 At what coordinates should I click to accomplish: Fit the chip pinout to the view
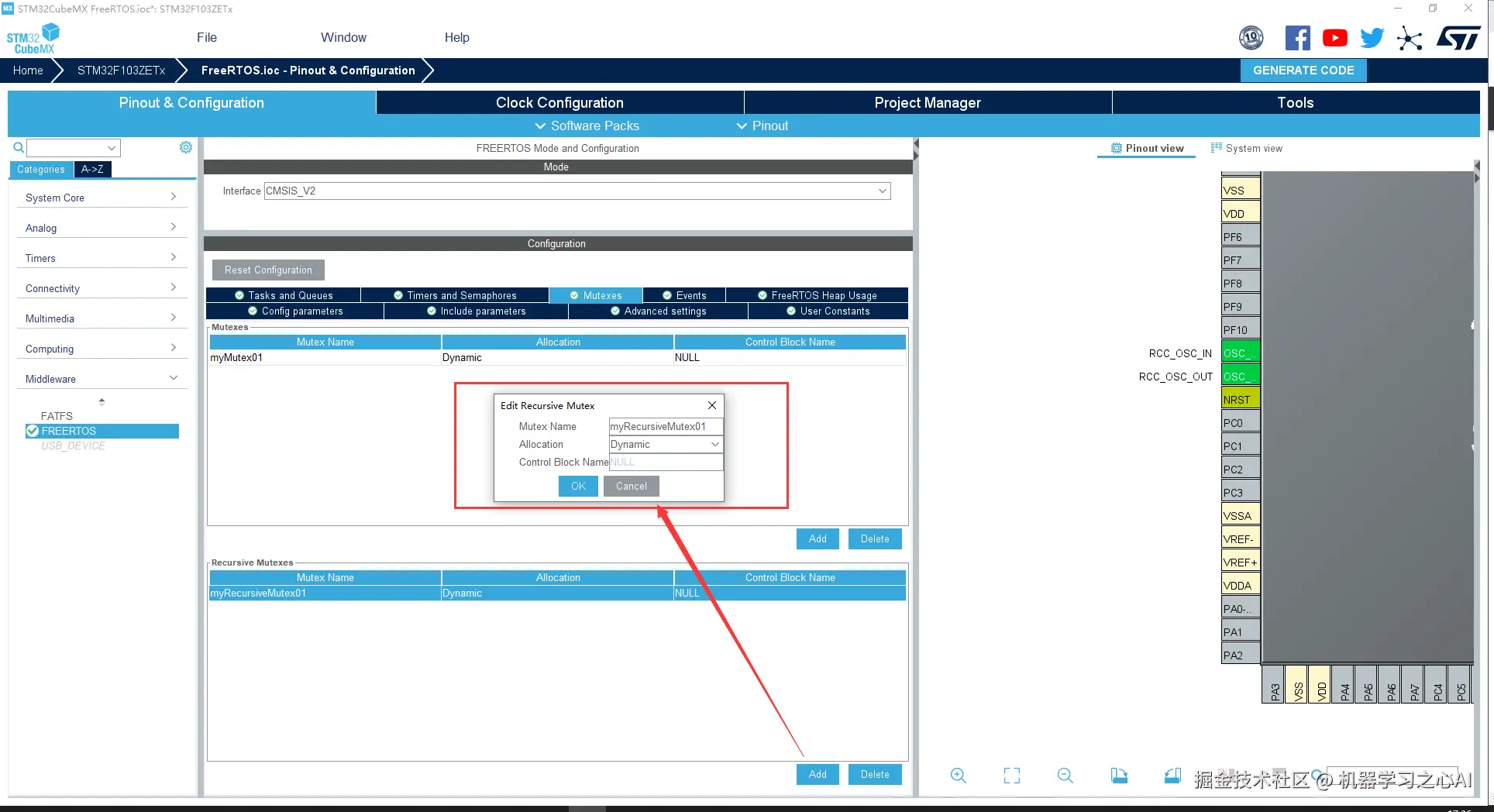[1012, 776]
